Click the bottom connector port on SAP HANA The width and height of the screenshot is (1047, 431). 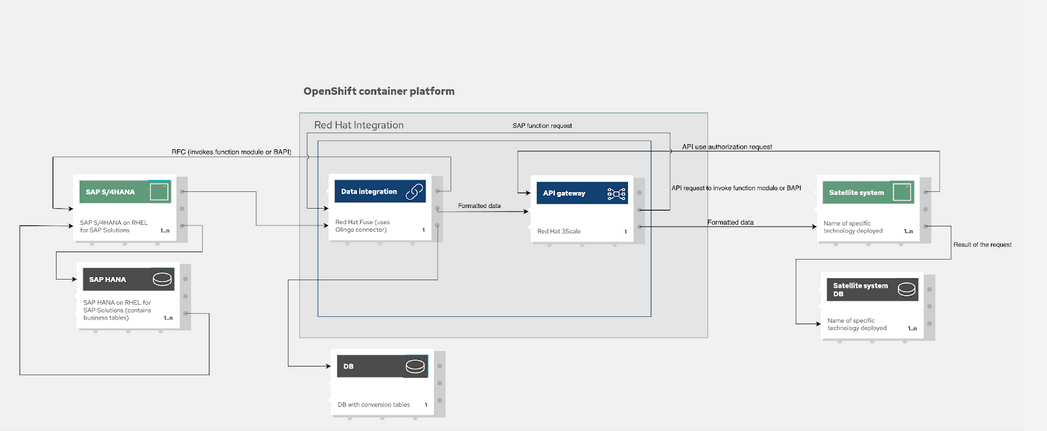186,313
